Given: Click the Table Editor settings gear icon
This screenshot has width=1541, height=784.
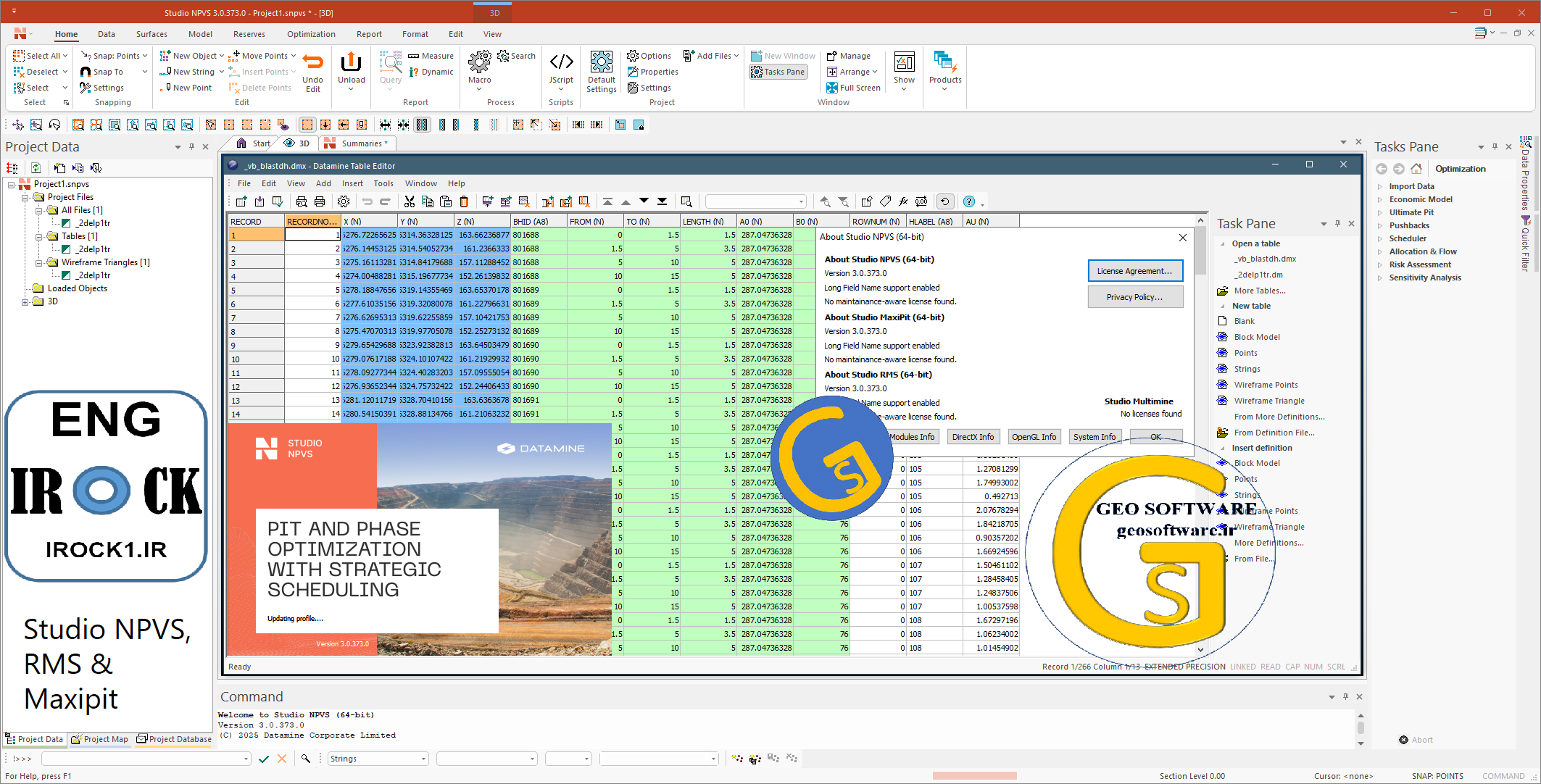Looking at the screenshot, I should [x=344, y=201].
